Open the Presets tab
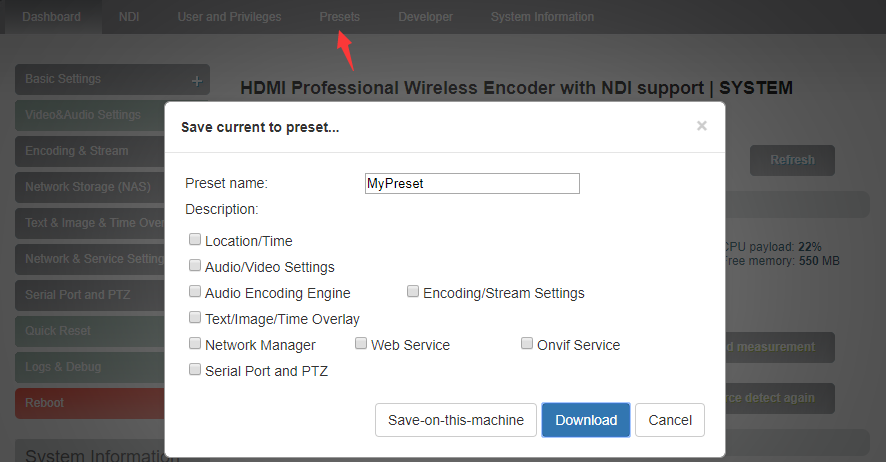 340,17
